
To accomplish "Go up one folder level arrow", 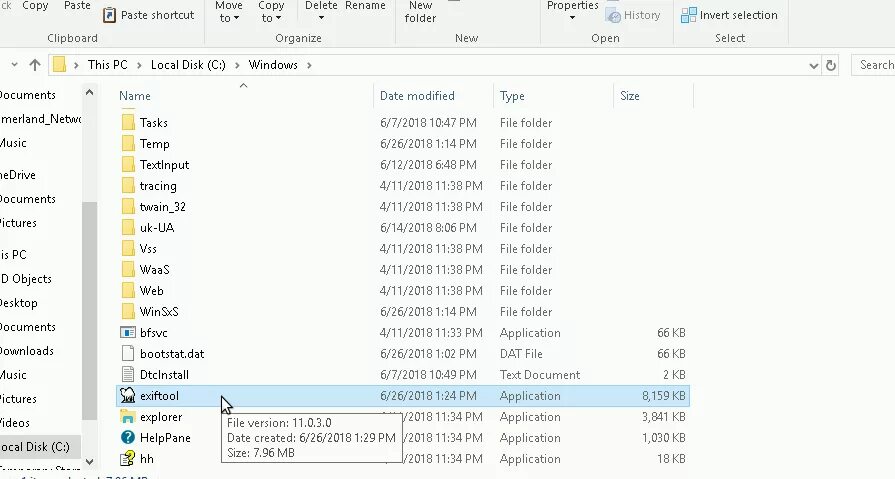I will click(x=35, y=65).
